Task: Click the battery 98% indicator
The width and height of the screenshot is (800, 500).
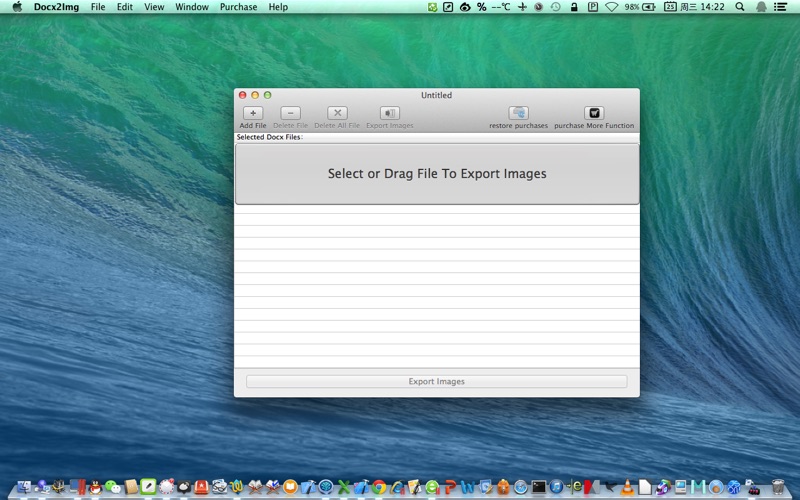Action: (x=640, y=7)
